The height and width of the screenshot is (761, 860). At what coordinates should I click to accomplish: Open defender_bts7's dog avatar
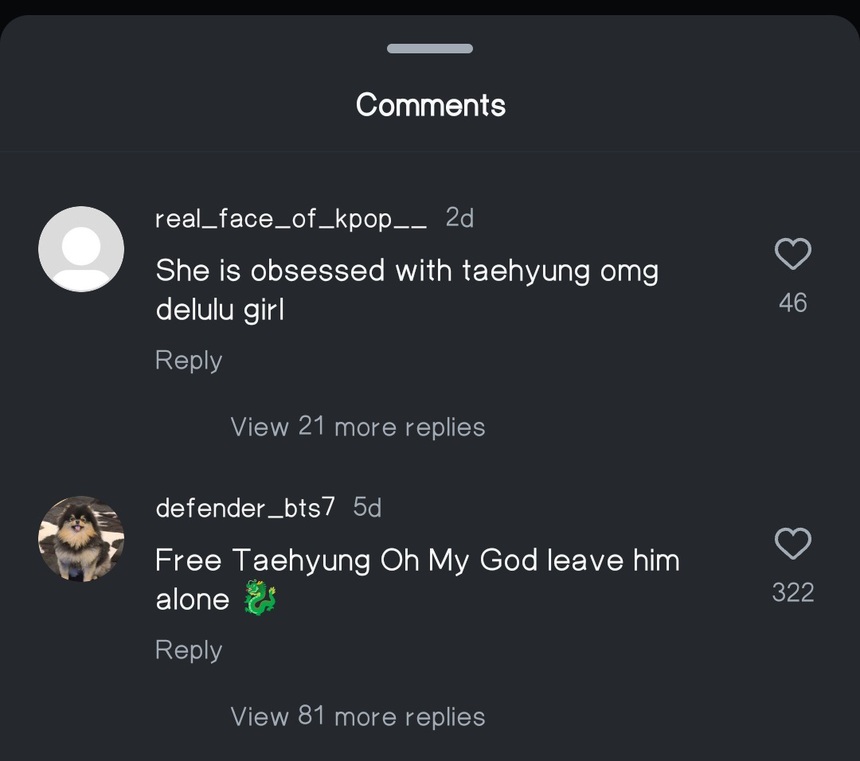point(81,539)
